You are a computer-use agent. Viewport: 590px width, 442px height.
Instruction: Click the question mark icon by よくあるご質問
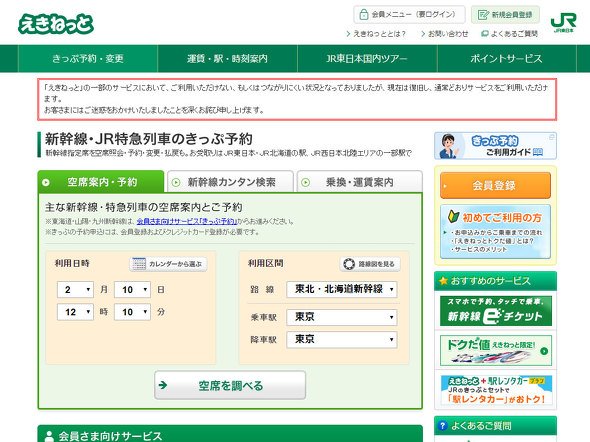(442, 426)
